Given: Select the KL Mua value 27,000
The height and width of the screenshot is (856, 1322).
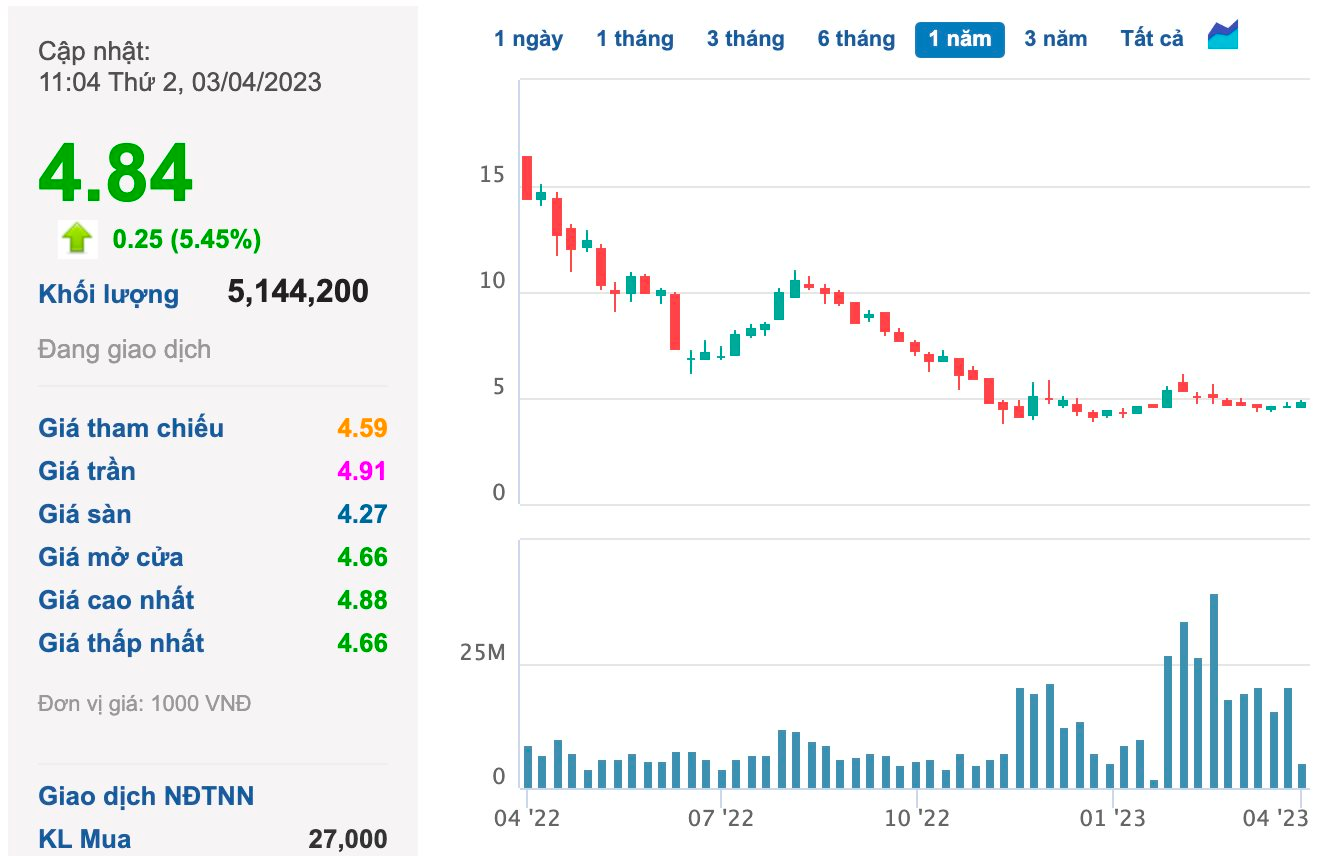Looking at the screenshot, I should (x=348, y=839).
